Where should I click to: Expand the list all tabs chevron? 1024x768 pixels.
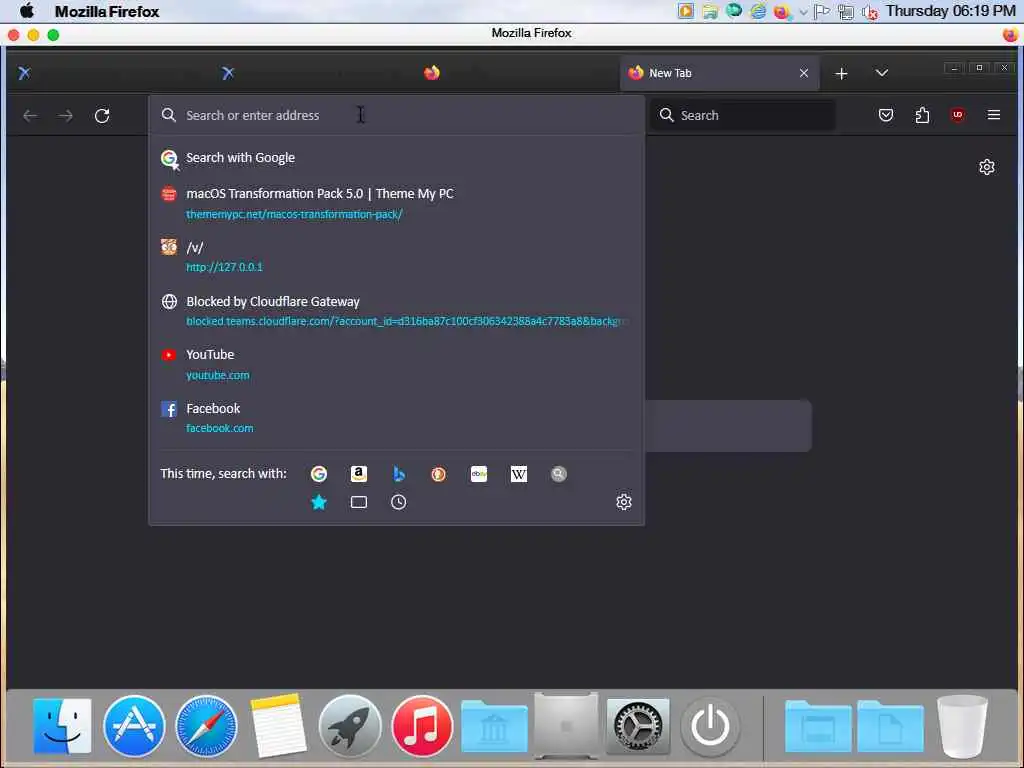pos(881,72)
